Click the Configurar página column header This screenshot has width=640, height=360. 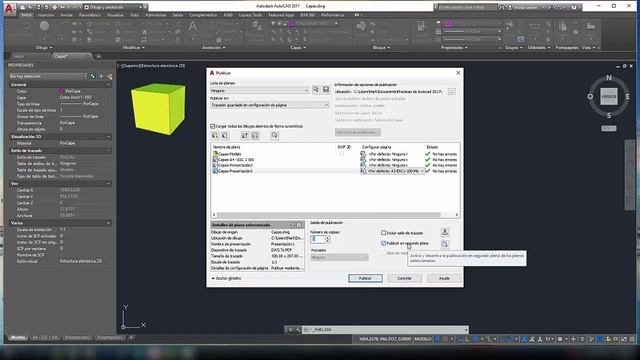click(x=376, y=147)
